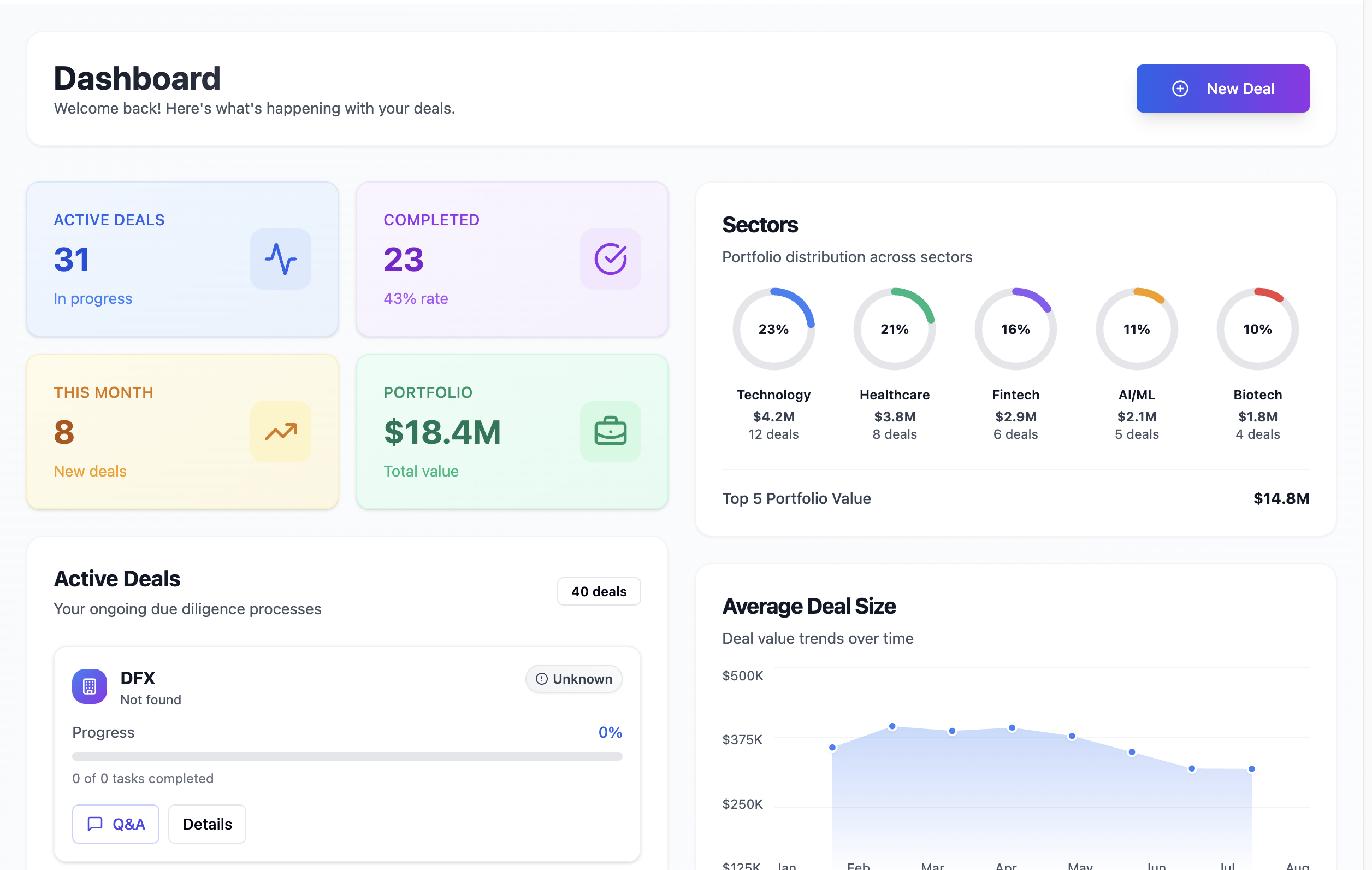
Task: Click the Biotech 10% ring chart
Action: [x=1257, y=329]
